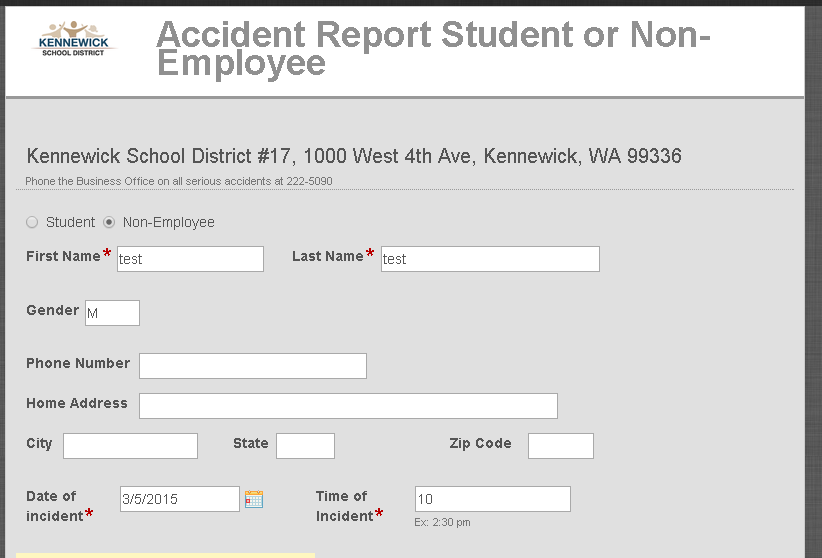The height and width of the screenshot is (558, 822).
Task: Select the Non-Employee radio button
Action: 109,222
